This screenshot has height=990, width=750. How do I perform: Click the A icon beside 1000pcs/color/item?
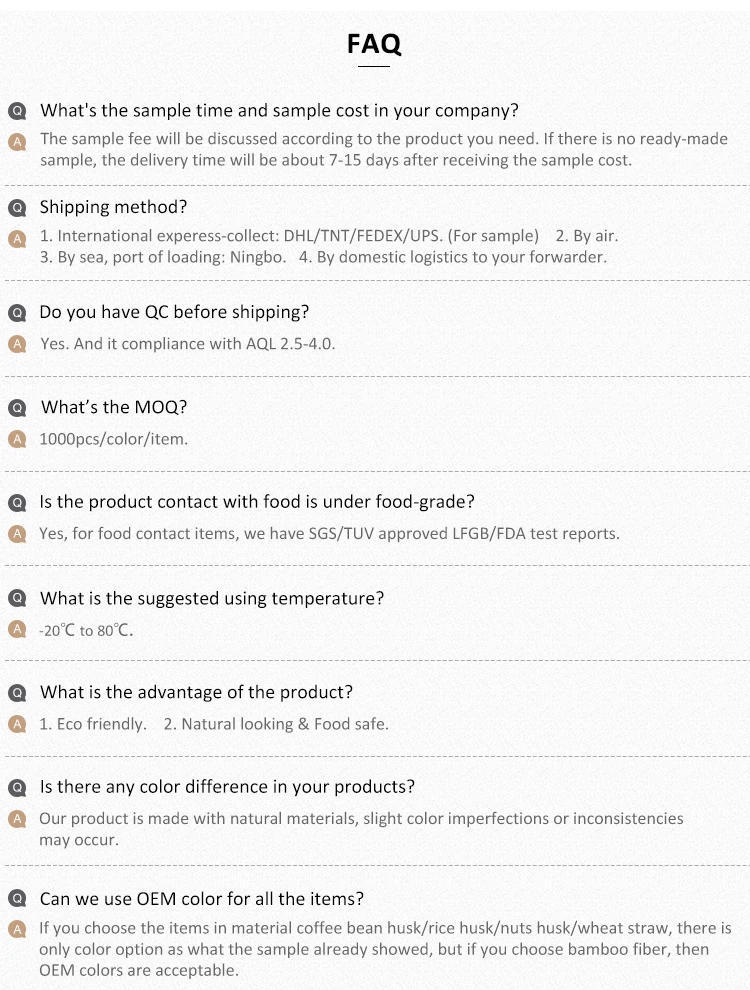pyautogui.click(x=16, y=439)
